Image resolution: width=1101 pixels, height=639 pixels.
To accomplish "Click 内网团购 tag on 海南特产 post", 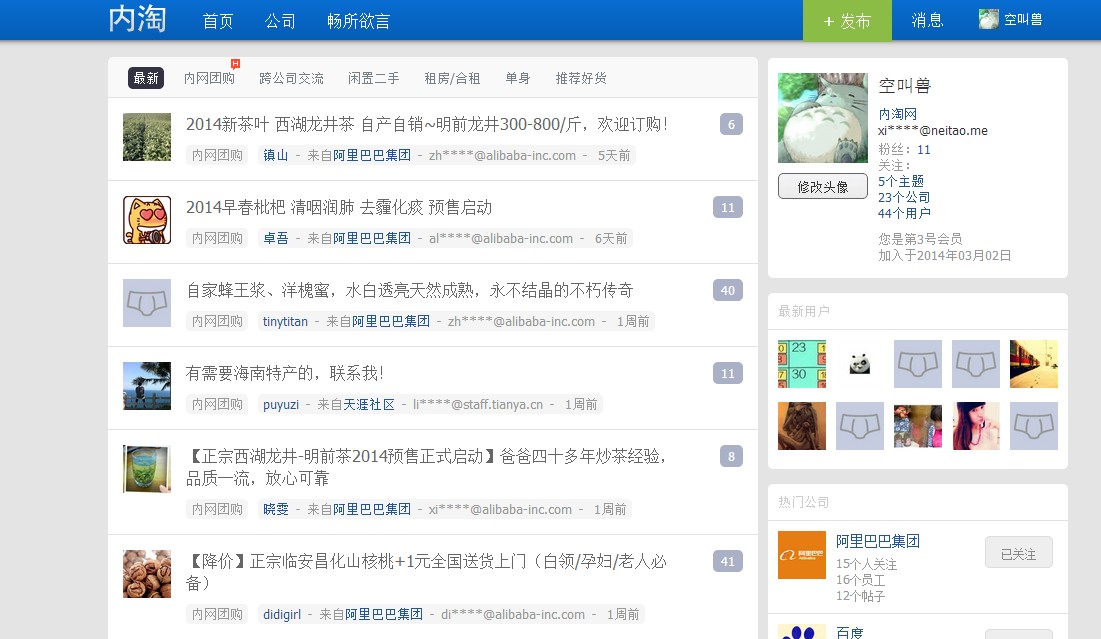I will (217, 404).
